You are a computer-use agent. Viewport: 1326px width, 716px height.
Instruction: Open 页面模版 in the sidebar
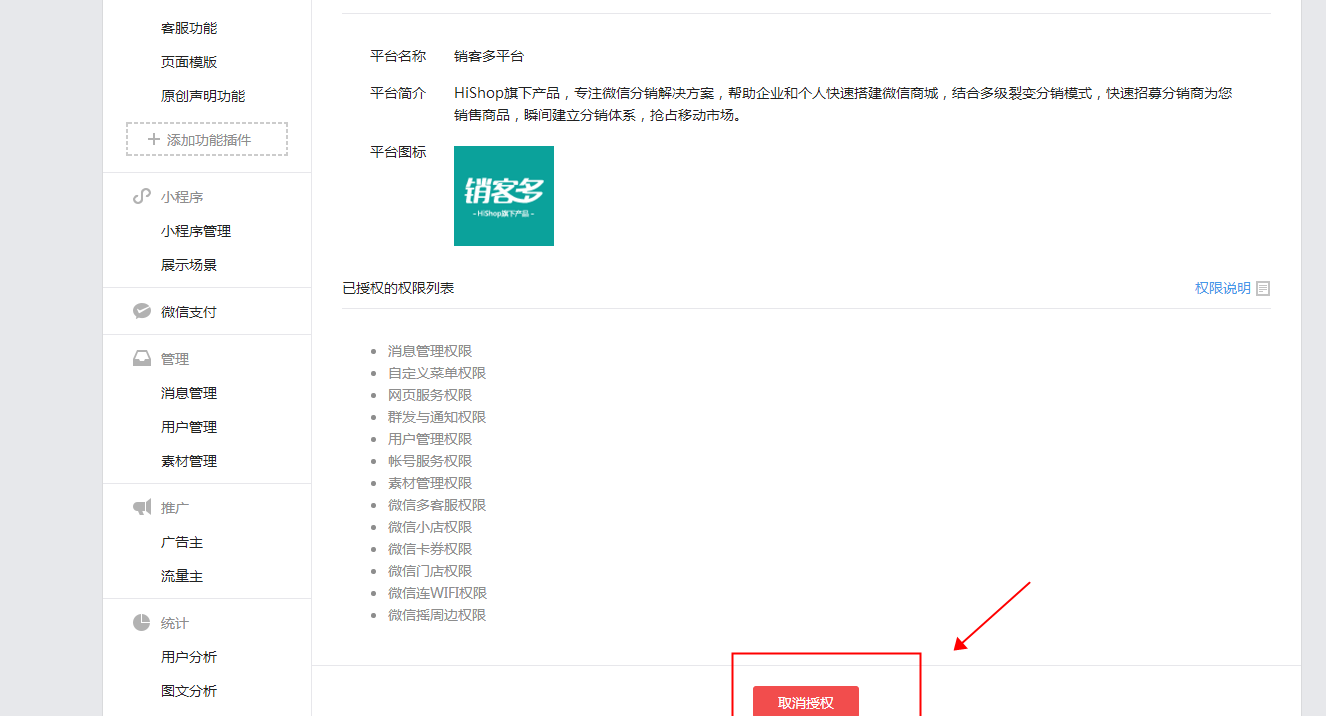tap(189, 62)
